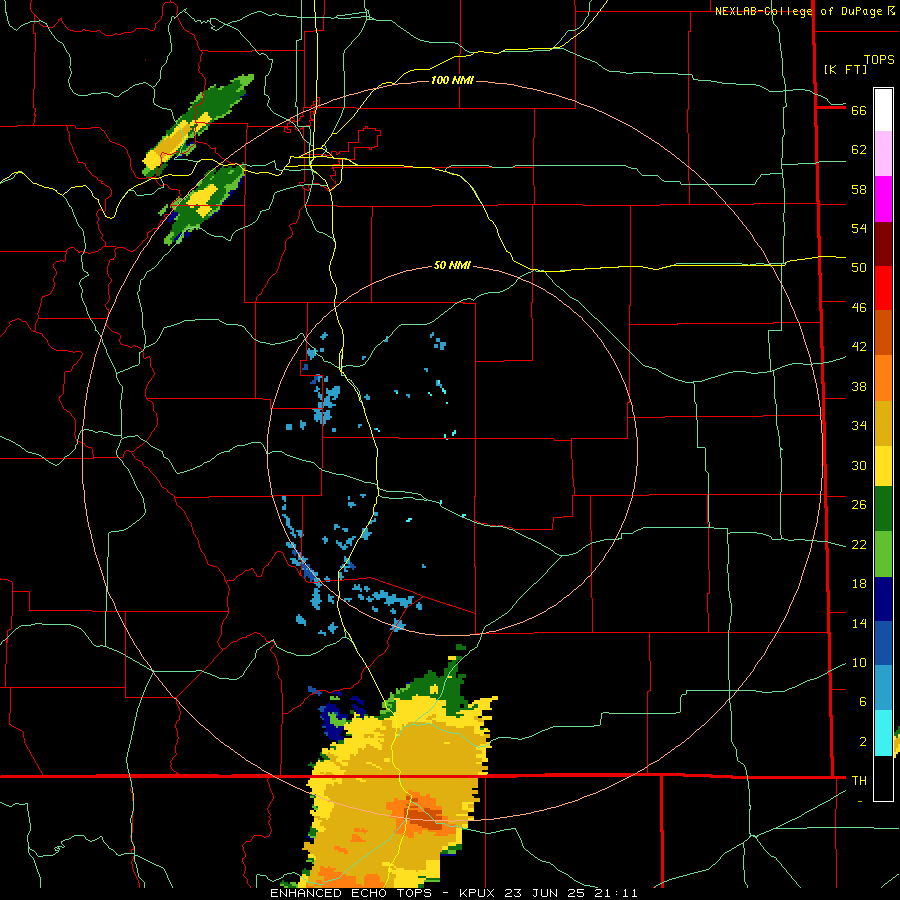Click the "10" legend value
This screenshot has width=900, height=900.
tap(859, 663)
